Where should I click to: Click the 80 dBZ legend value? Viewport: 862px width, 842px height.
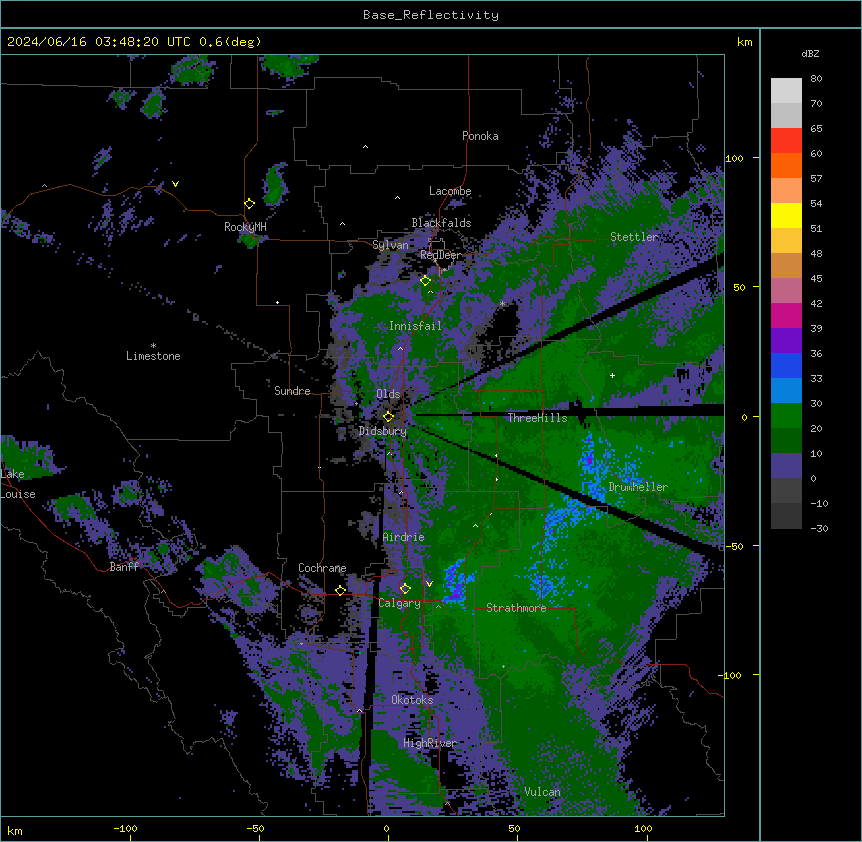816,79
